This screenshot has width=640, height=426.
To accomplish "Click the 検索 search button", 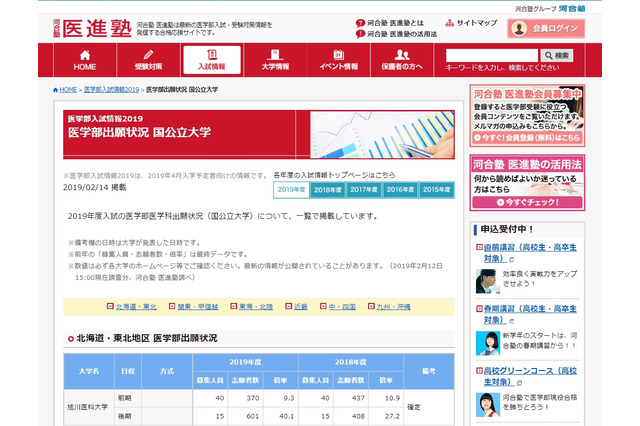I will pyautogui.click(x=557, y=55).
